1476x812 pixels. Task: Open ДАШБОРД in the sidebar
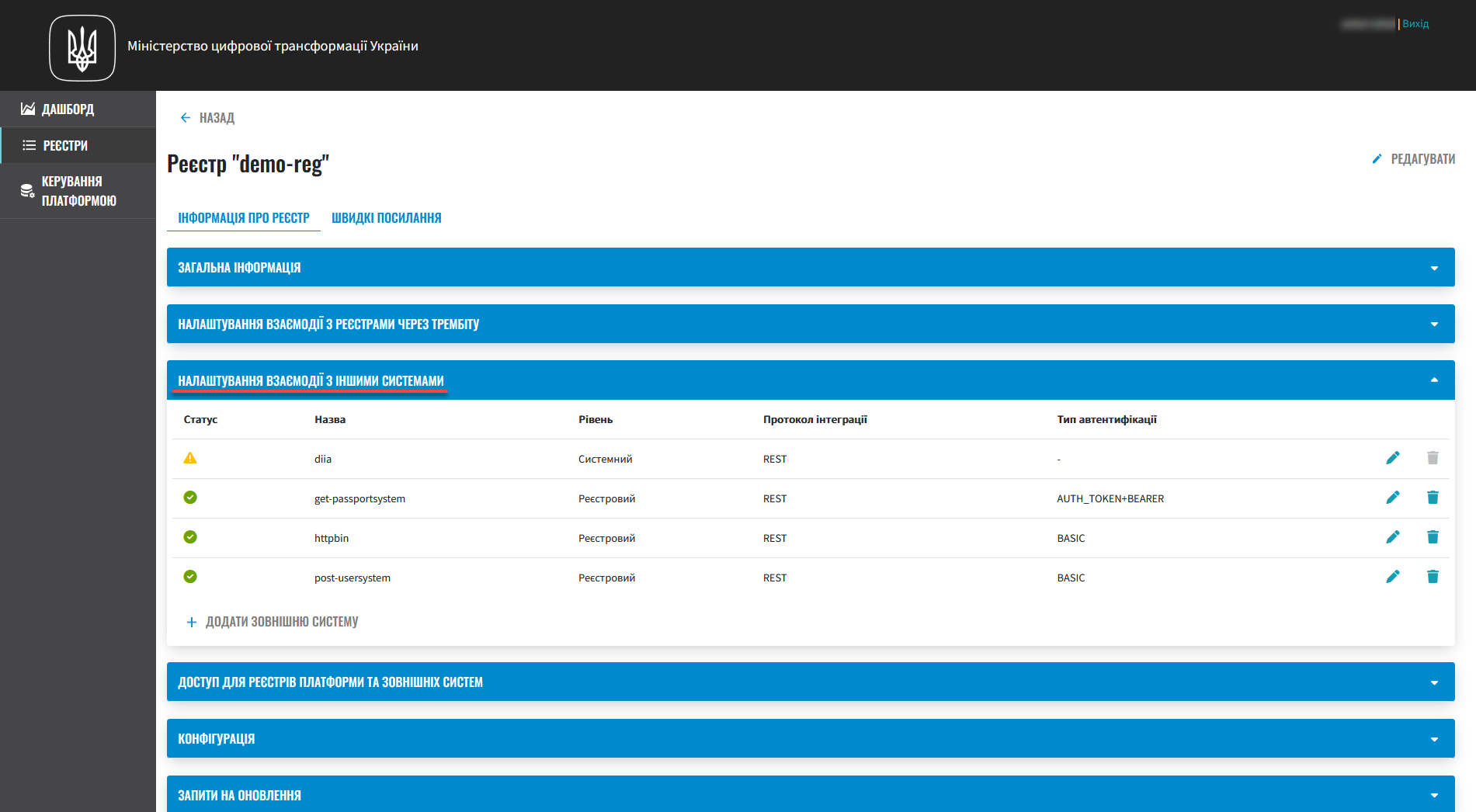click(78, 109)
